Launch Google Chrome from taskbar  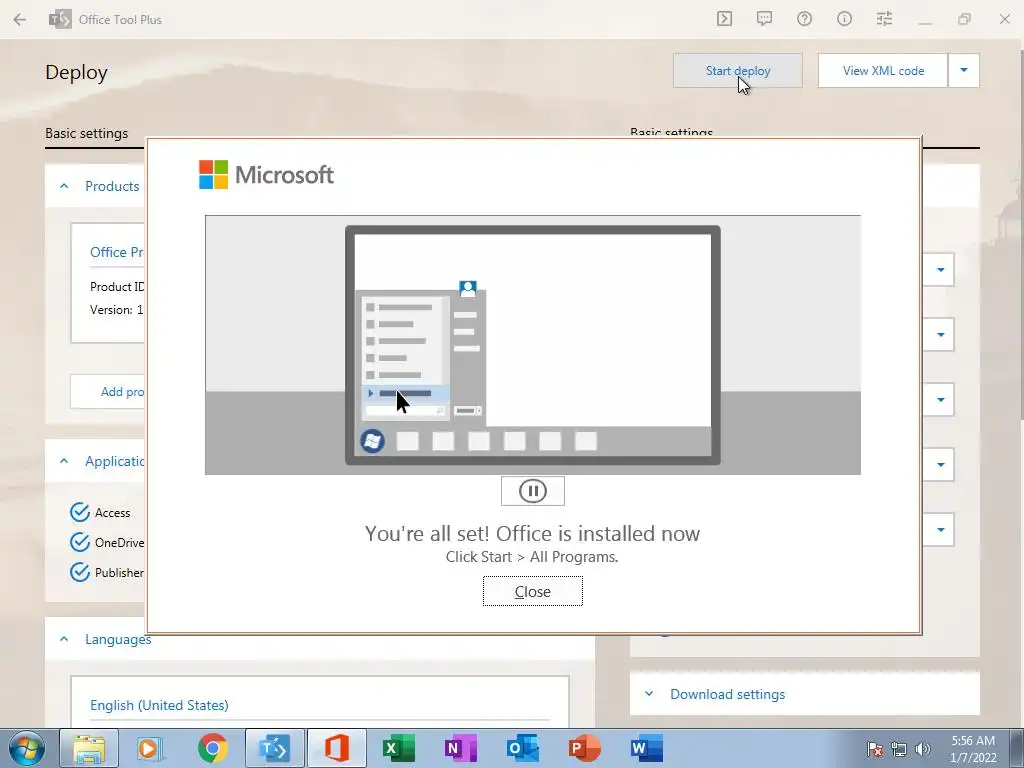click(x=213, y=748)
